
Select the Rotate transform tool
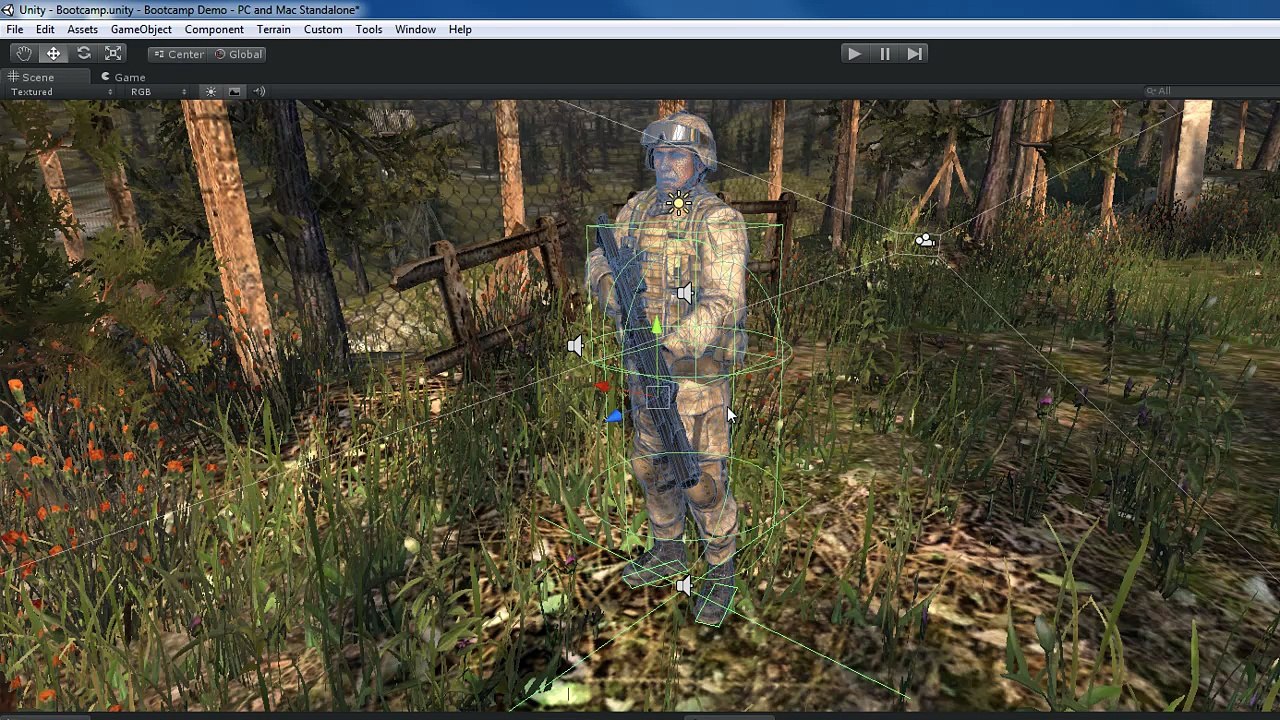[84, 54]
